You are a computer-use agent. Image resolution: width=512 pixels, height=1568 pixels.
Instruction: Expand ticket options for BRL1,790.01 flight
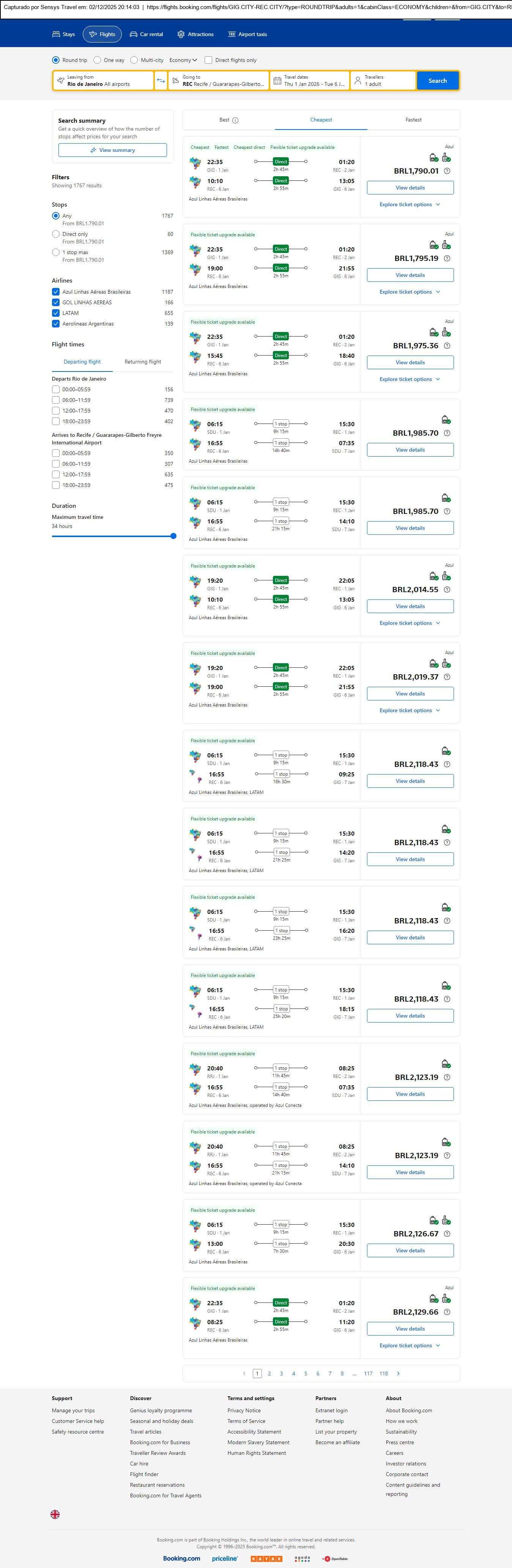point(410,204)
